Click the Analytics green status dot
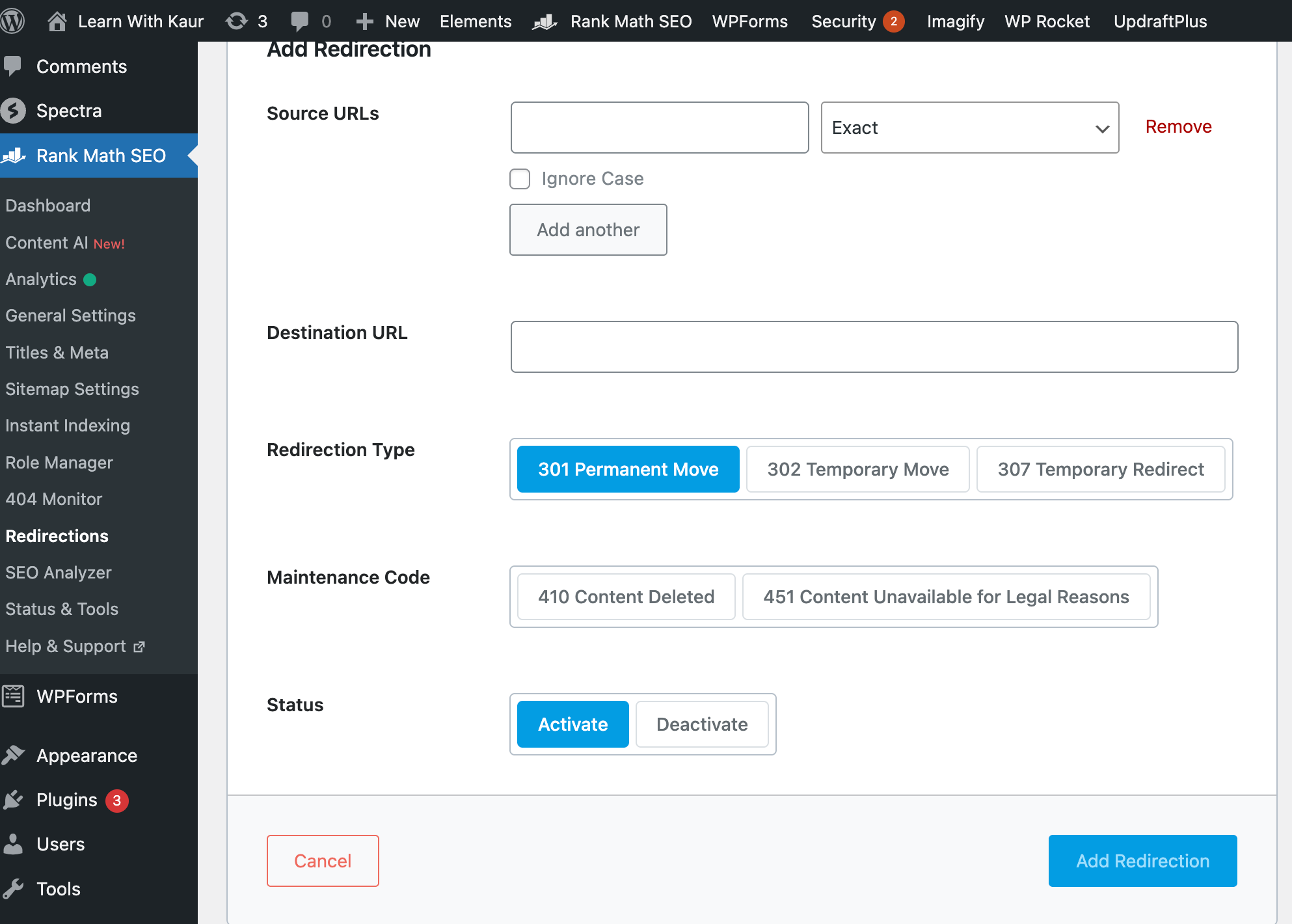Viewport: 1292px width, 924px height. click(89, 280)
